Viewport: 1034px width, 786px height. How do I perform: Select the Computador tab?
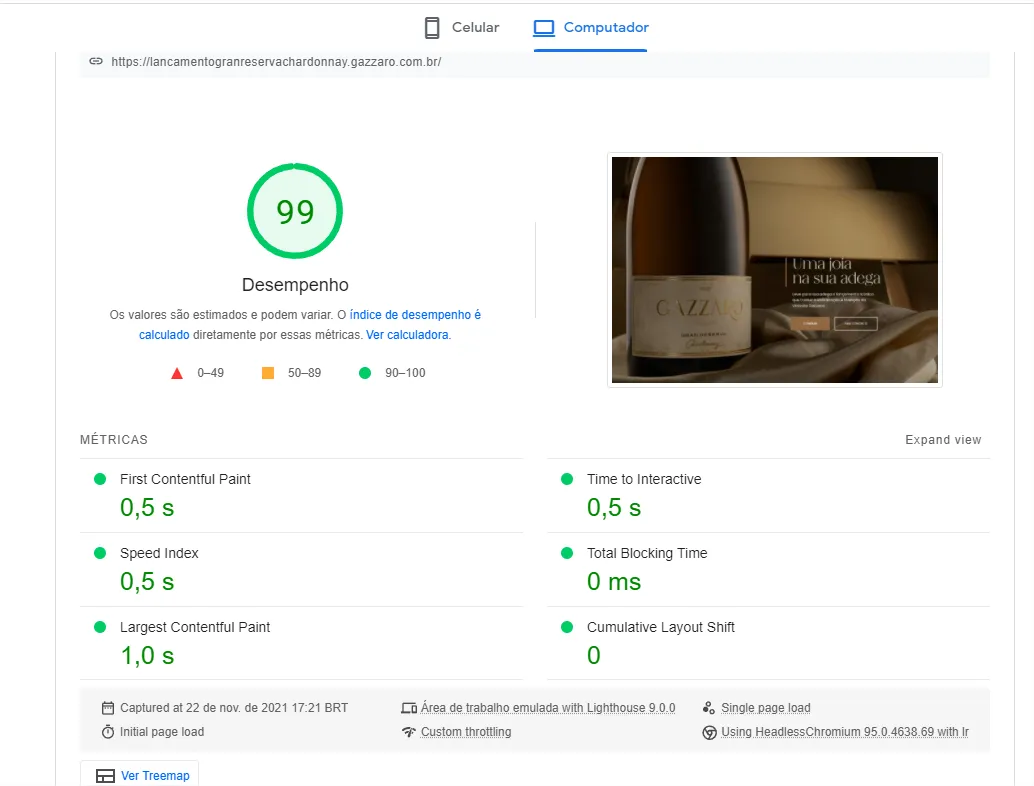(x=591, y=28)
